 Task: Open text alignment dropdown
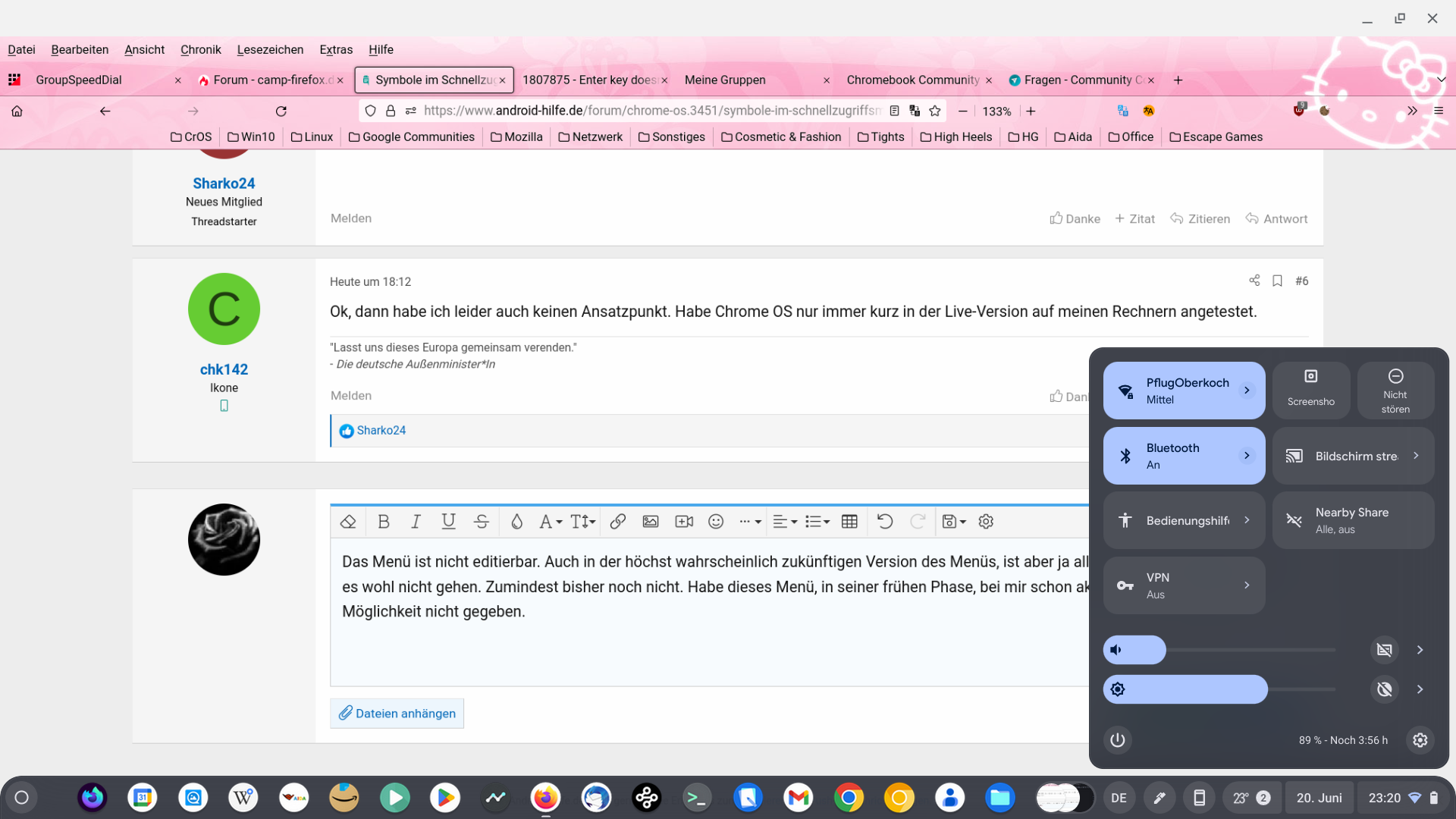(x=784, y=522)
